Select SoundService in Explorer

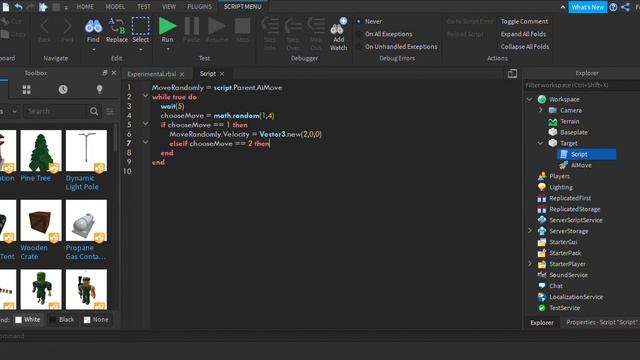[568, 275]
